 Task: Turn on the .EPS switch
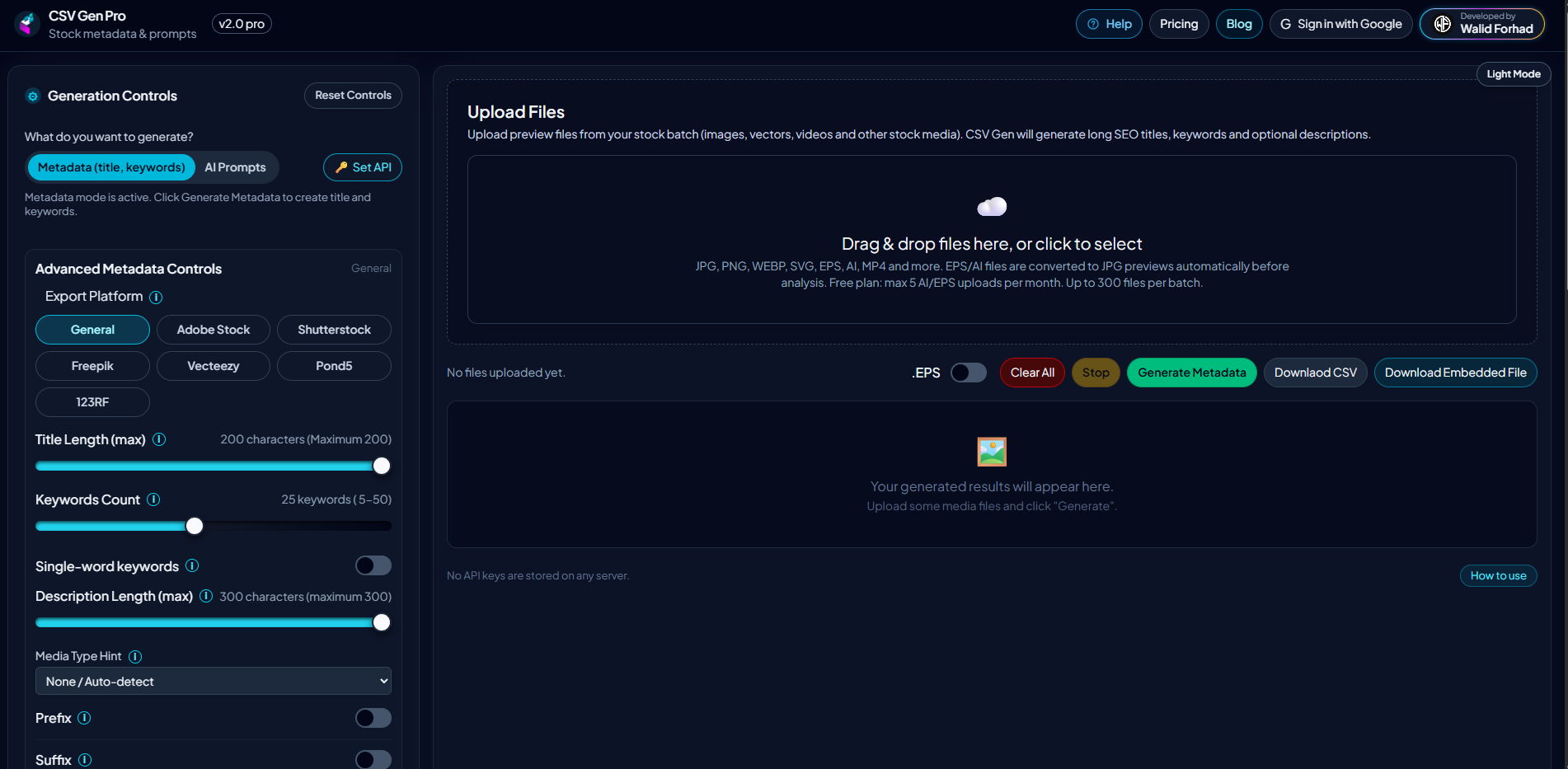969,373
